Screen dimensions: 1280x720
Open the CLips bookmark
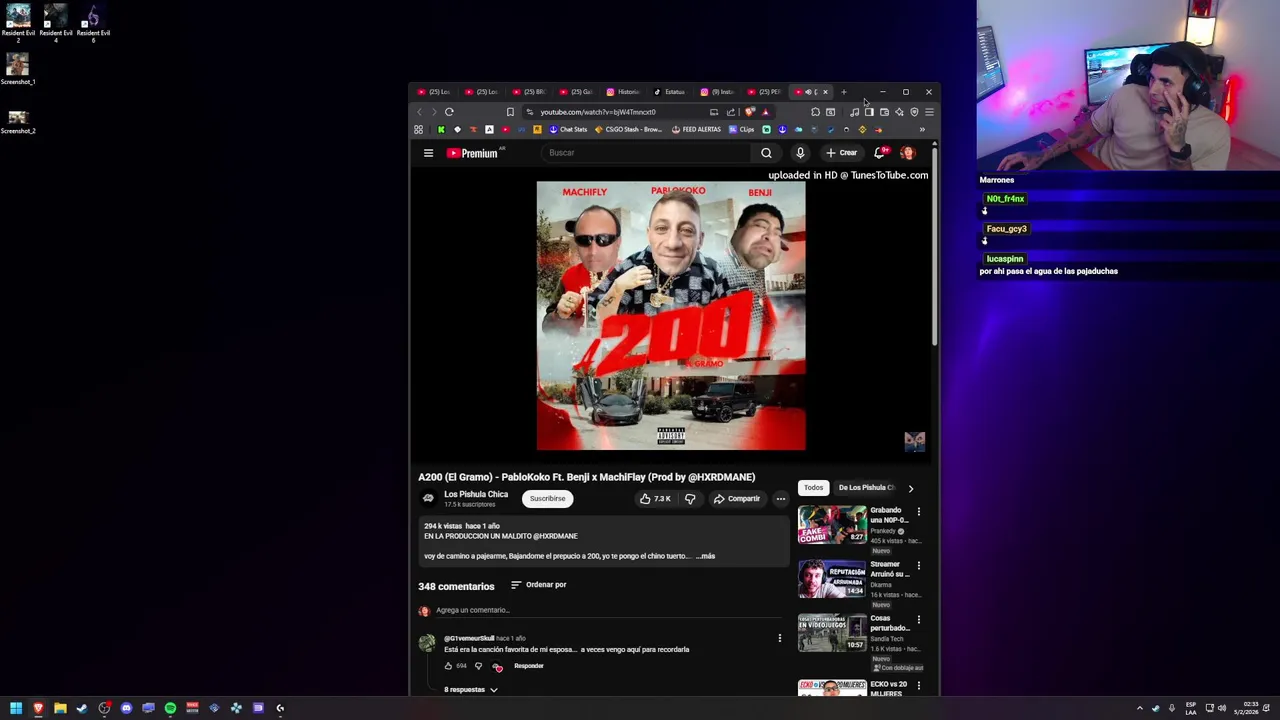pos(741,129)
